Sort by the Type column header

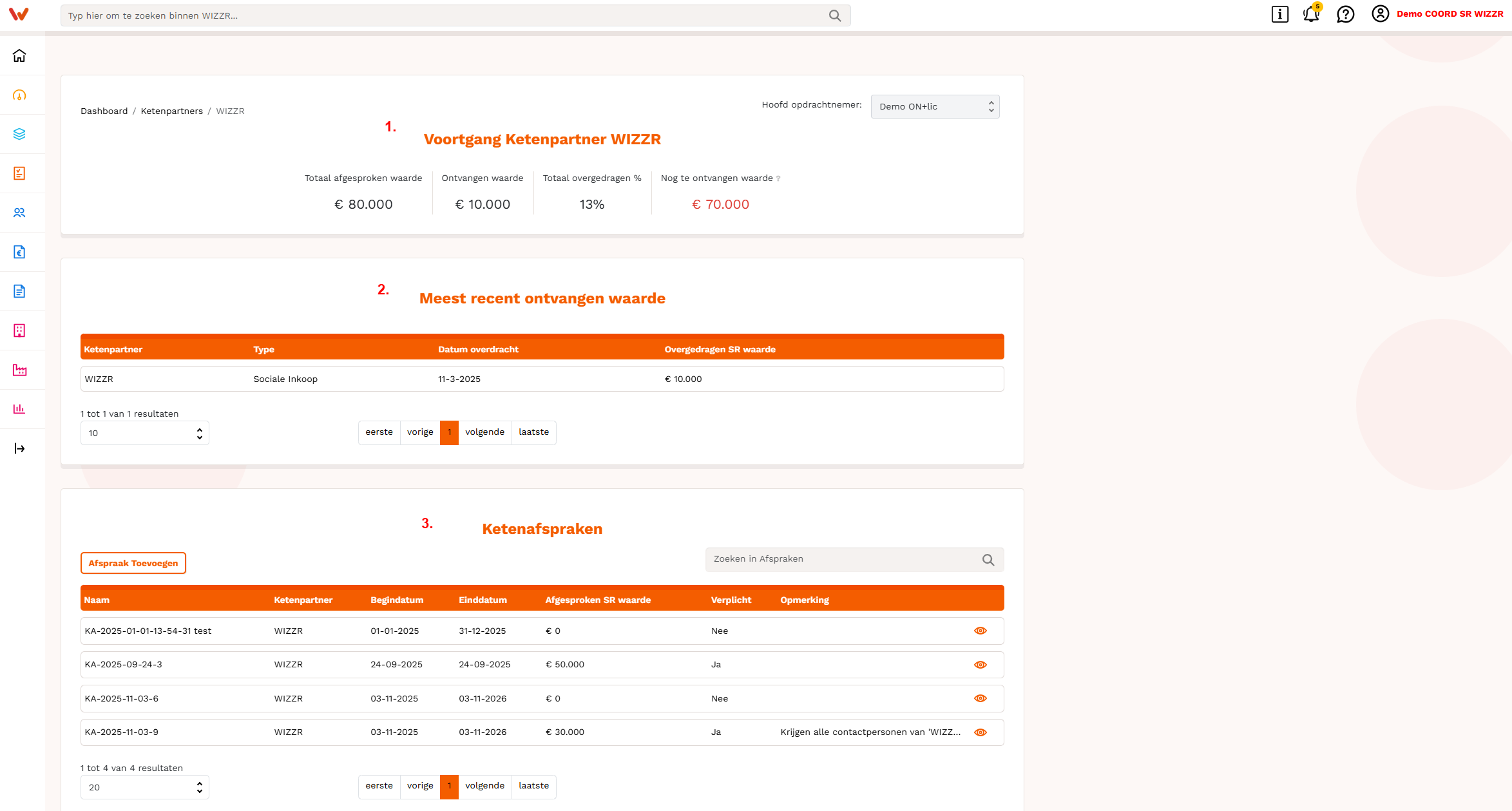[263, 349]
